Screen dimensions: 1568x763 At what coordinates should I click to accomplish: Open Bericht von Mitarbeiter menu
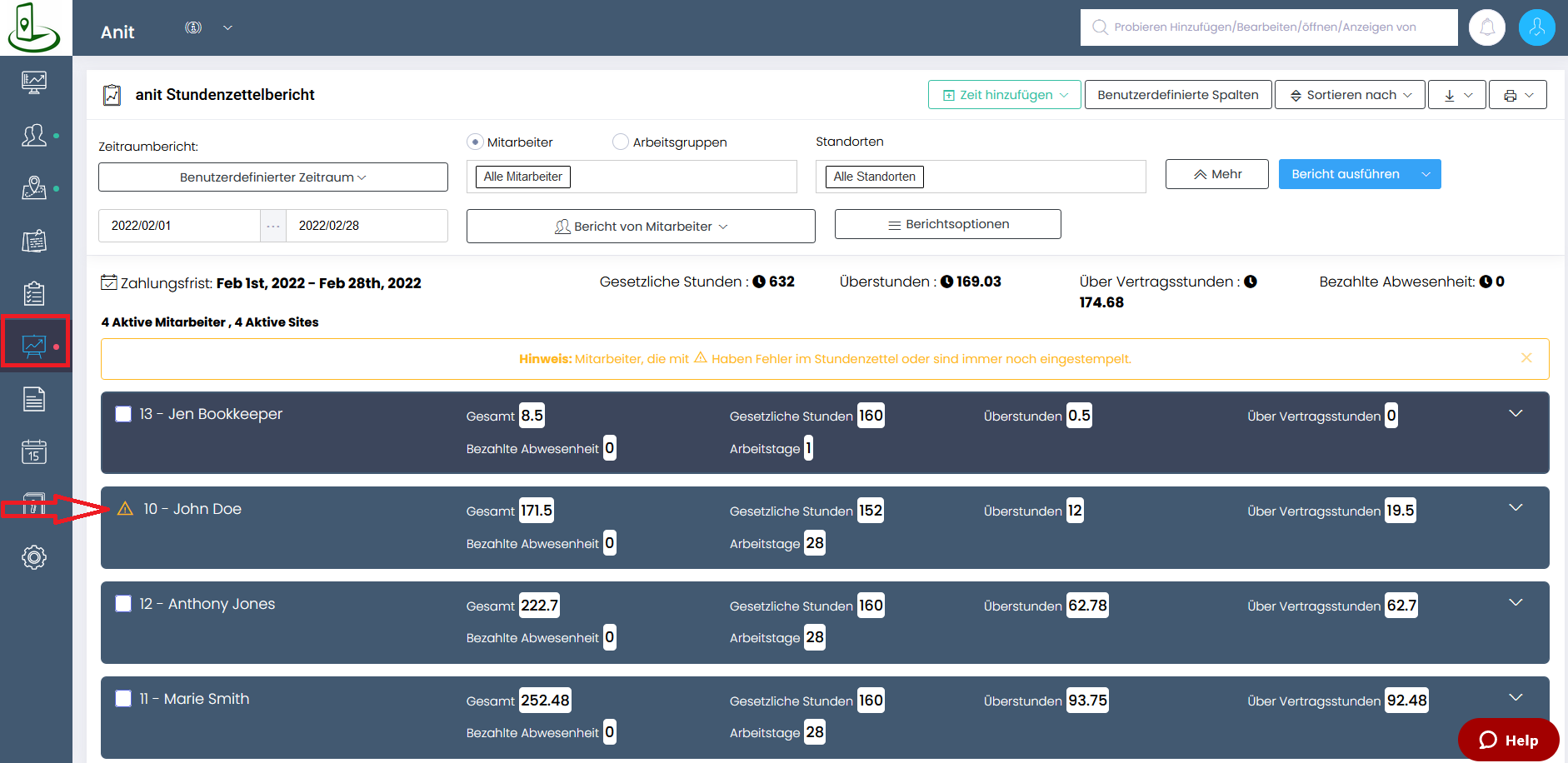640,227
